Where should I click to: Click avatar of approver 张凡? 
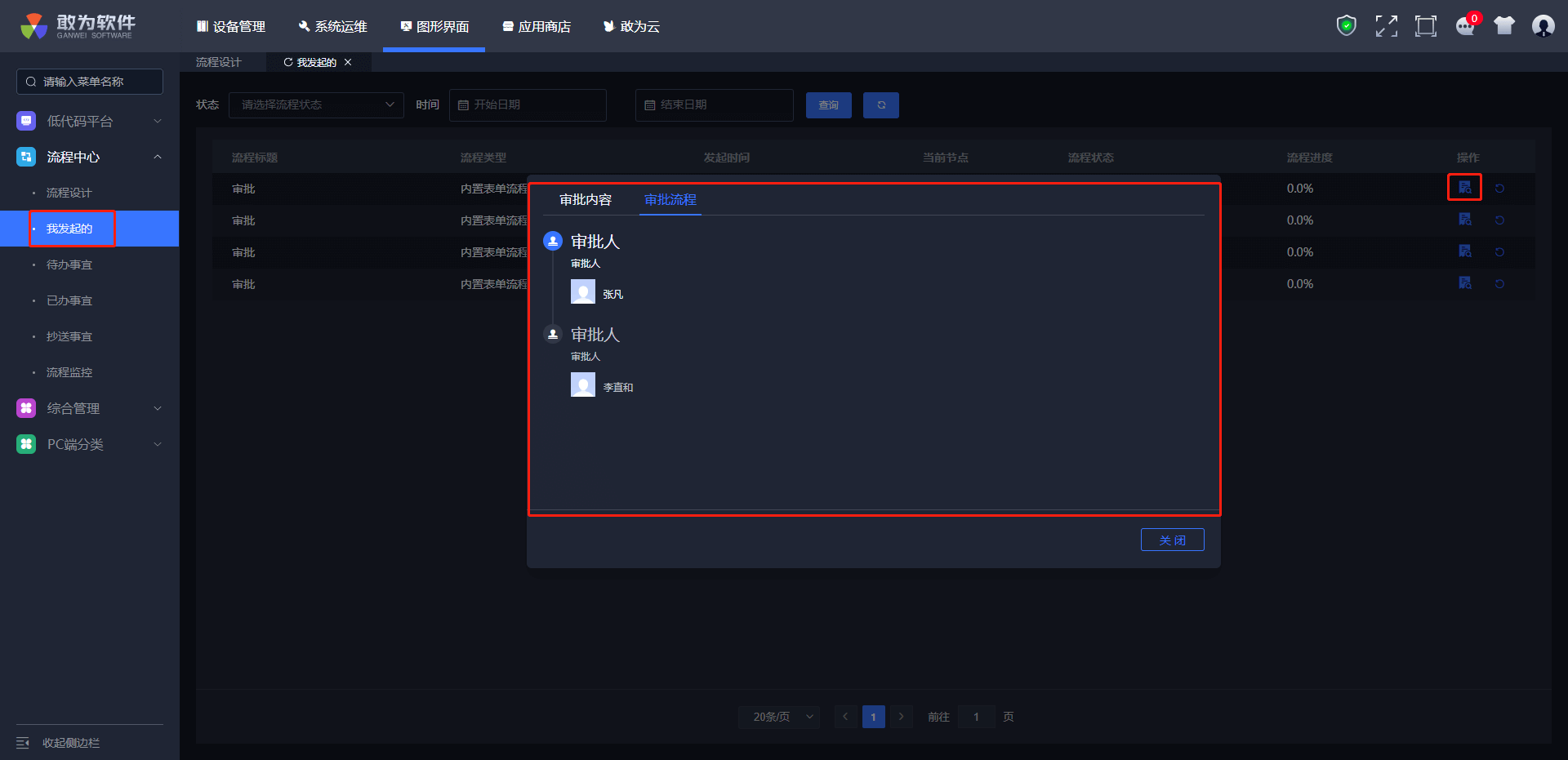pyautogui.click(x=583, y=291)
